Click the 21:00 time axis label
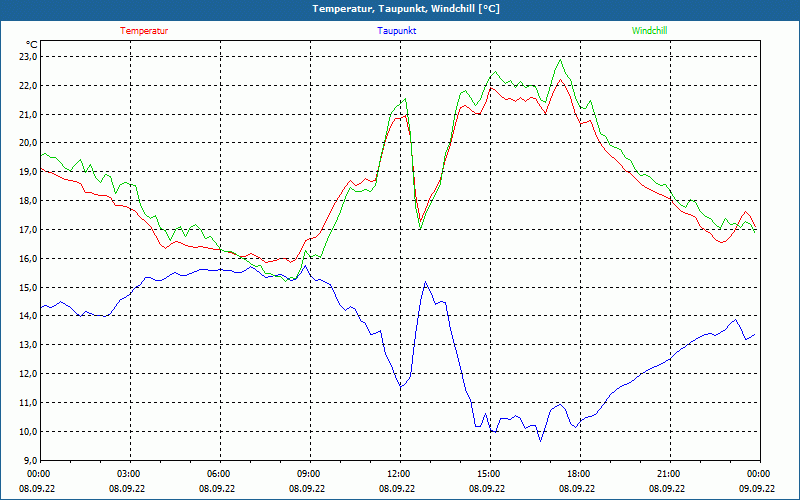The height and width of the screenshot is (500, 800). 670,474
